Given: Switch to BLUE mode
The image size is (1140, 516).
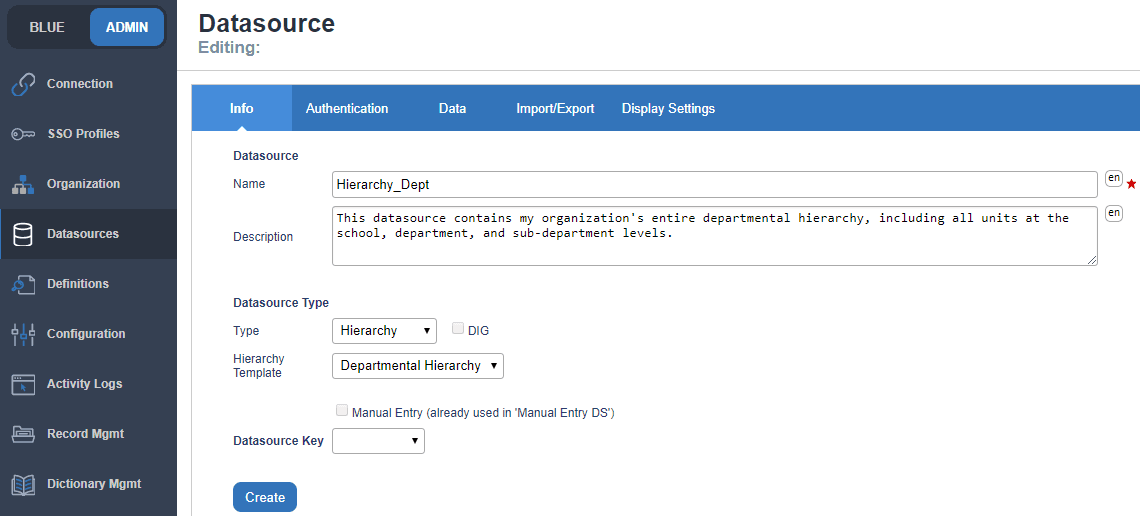Looking at the screenshot, I should coord(47,28).
